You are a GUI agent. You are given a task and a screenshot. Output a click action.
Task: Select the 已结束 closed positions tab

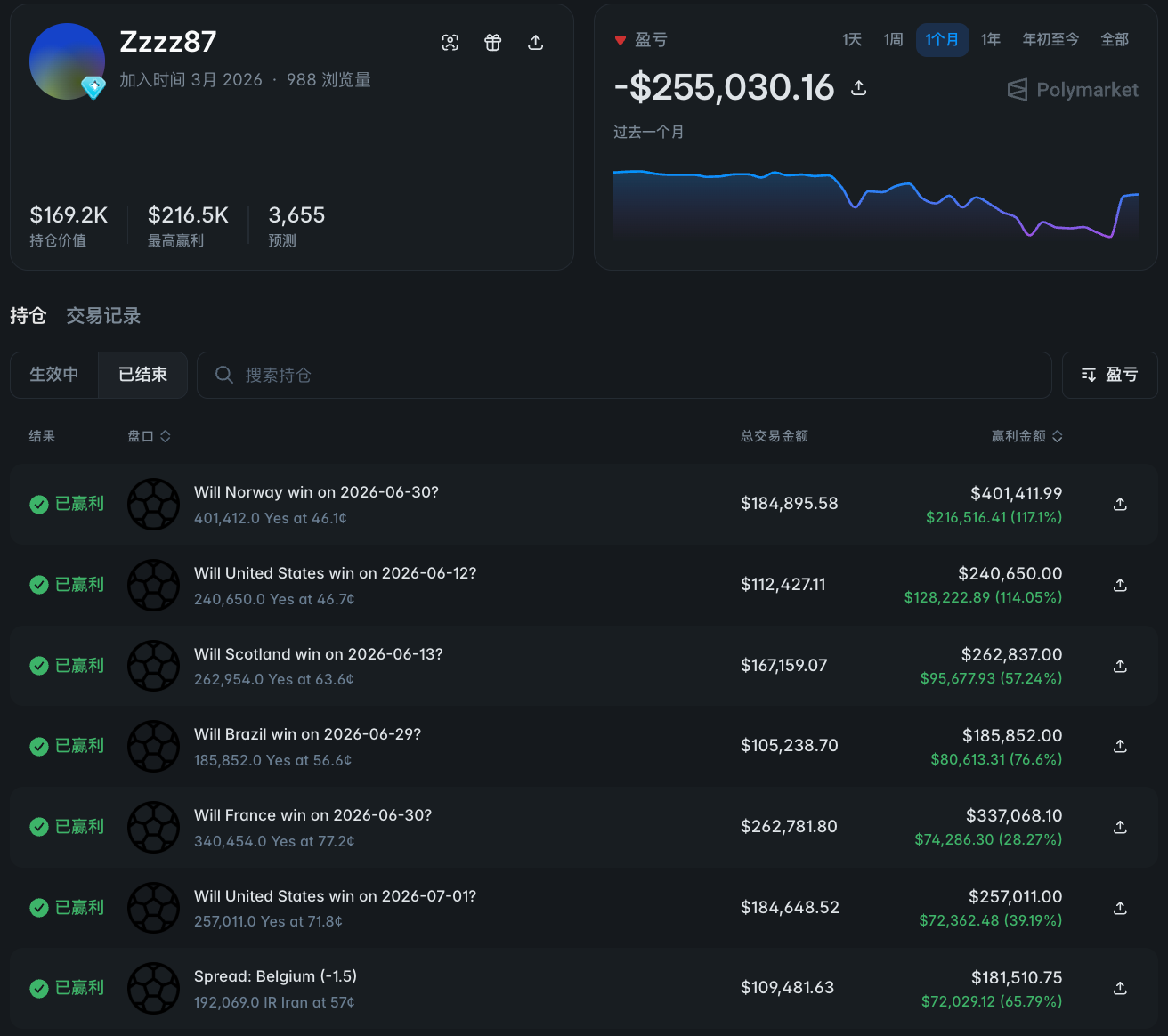pos(143,375)
